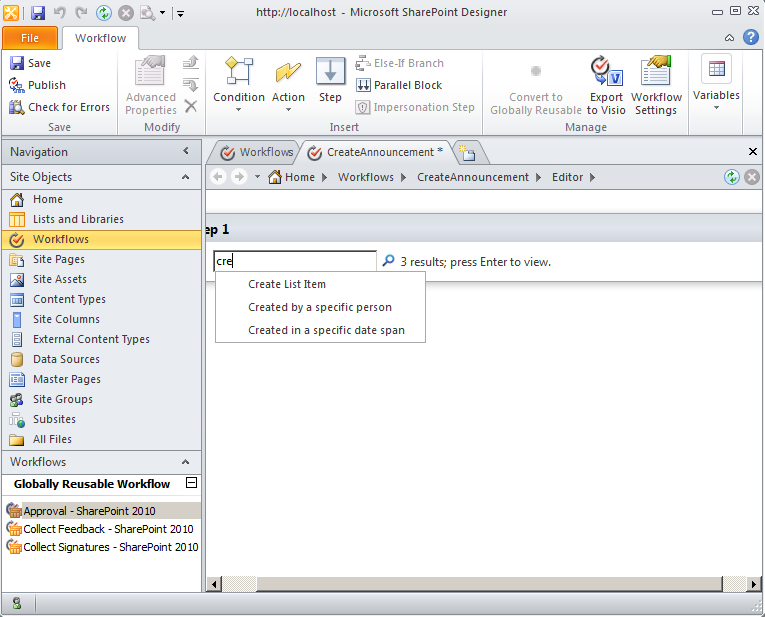Click the Delete X icon in Modify group
Image resolution: width=765 pixels, height=617 pixels.
191,106
